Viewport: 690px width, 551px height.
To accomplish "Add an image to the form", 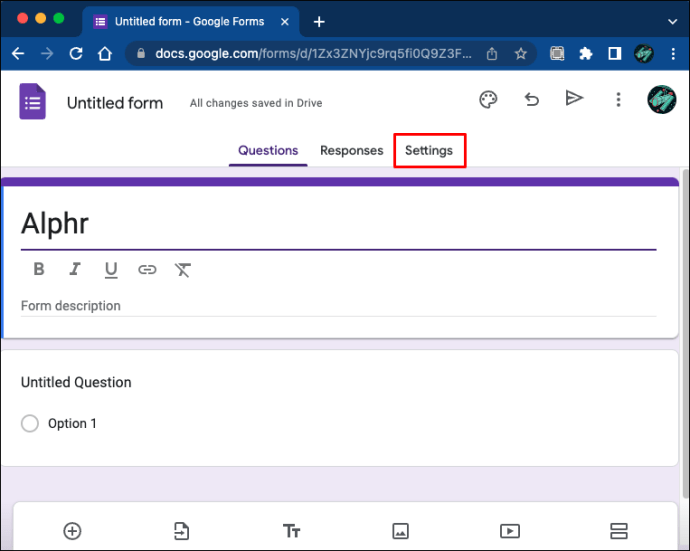I will [x=400, y=531].
